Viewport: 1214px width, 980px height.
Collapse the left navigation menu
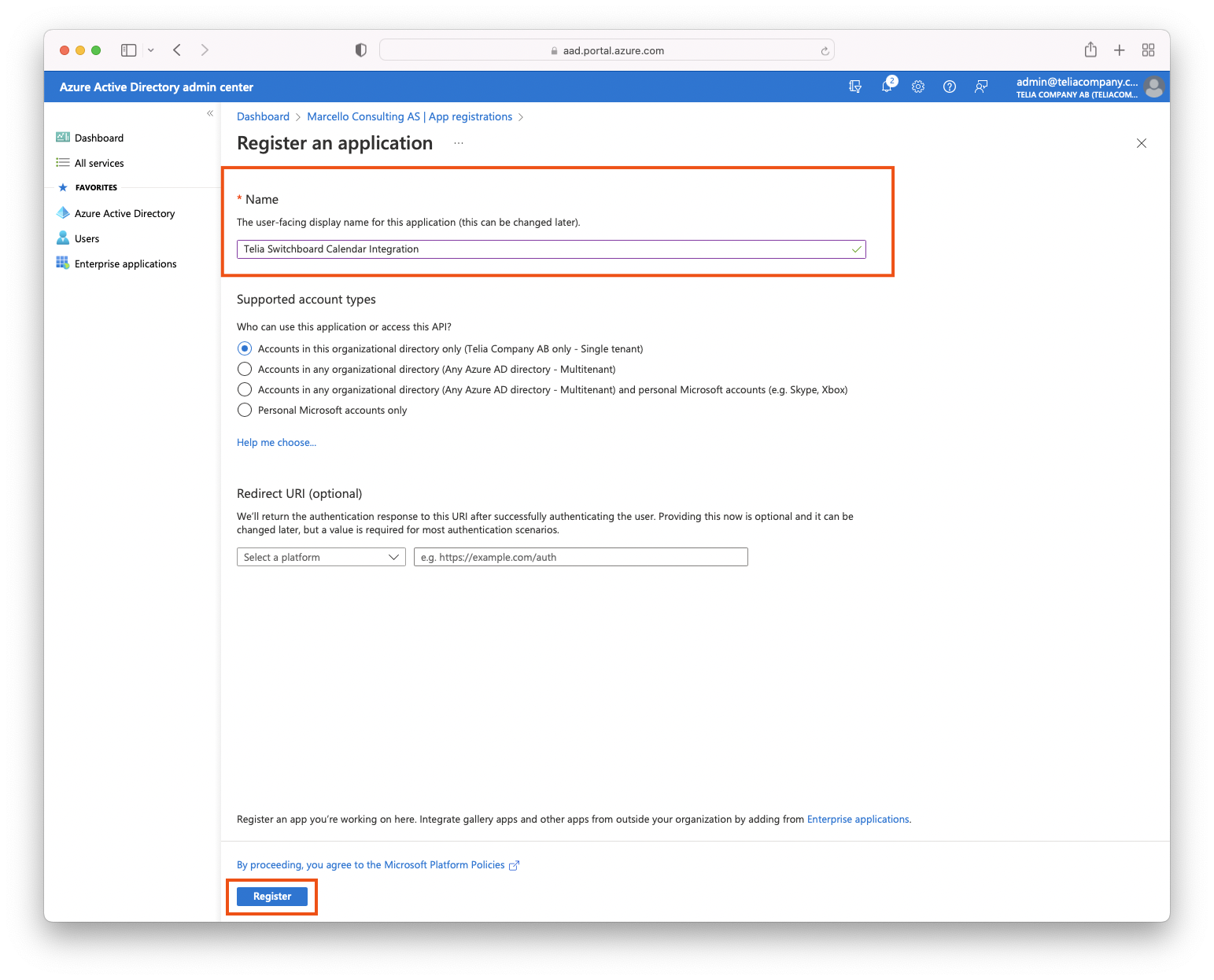click(210, 113)
